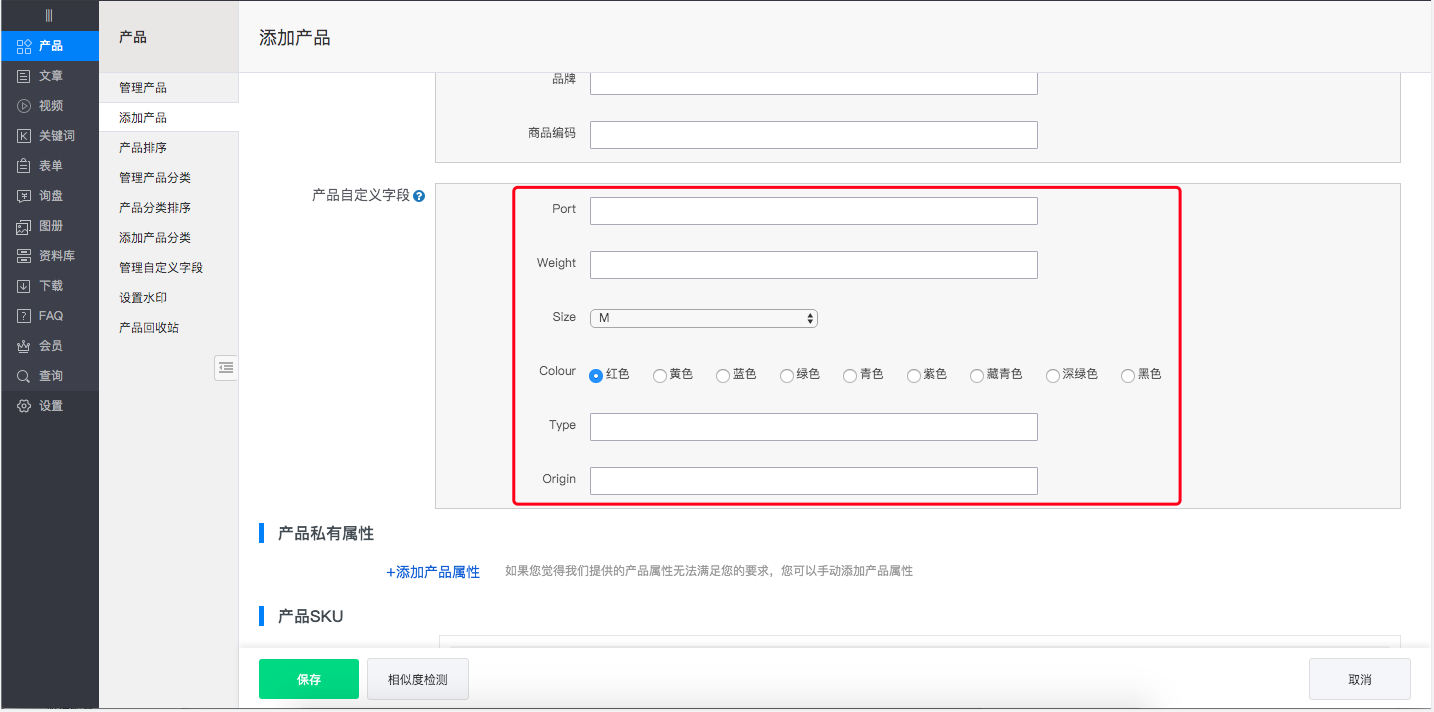Viewport: 1434px width, 712px height.
Task: Click help icon beside 产品自定义字段
Action: pyautogui.click(x=419, y=197)
